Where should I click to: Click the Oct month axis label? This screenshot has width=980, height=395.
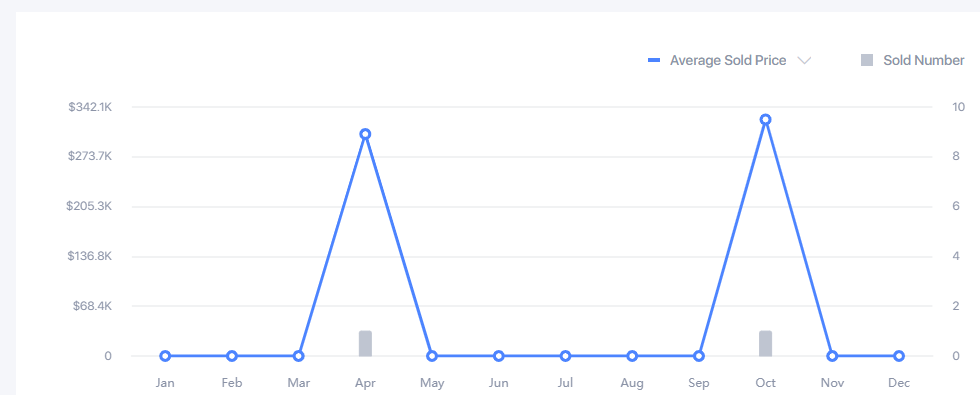click(x=766, y=382)
